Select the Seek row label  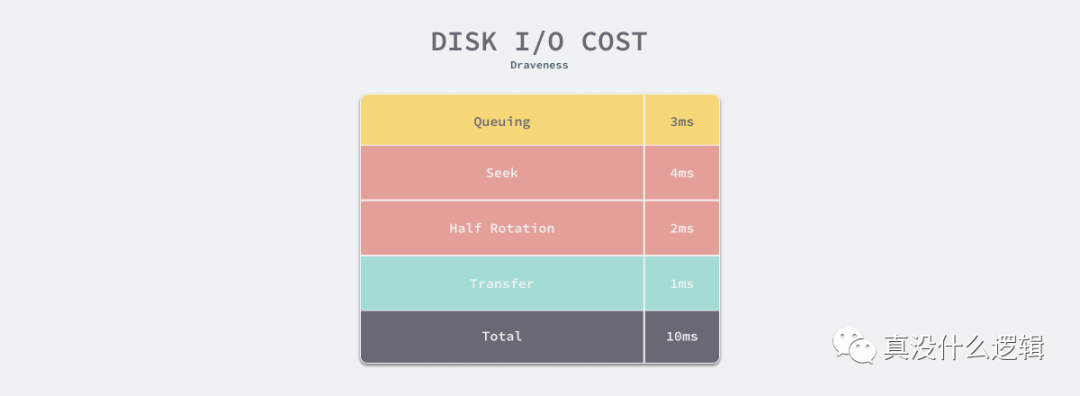tap(502, 173)
